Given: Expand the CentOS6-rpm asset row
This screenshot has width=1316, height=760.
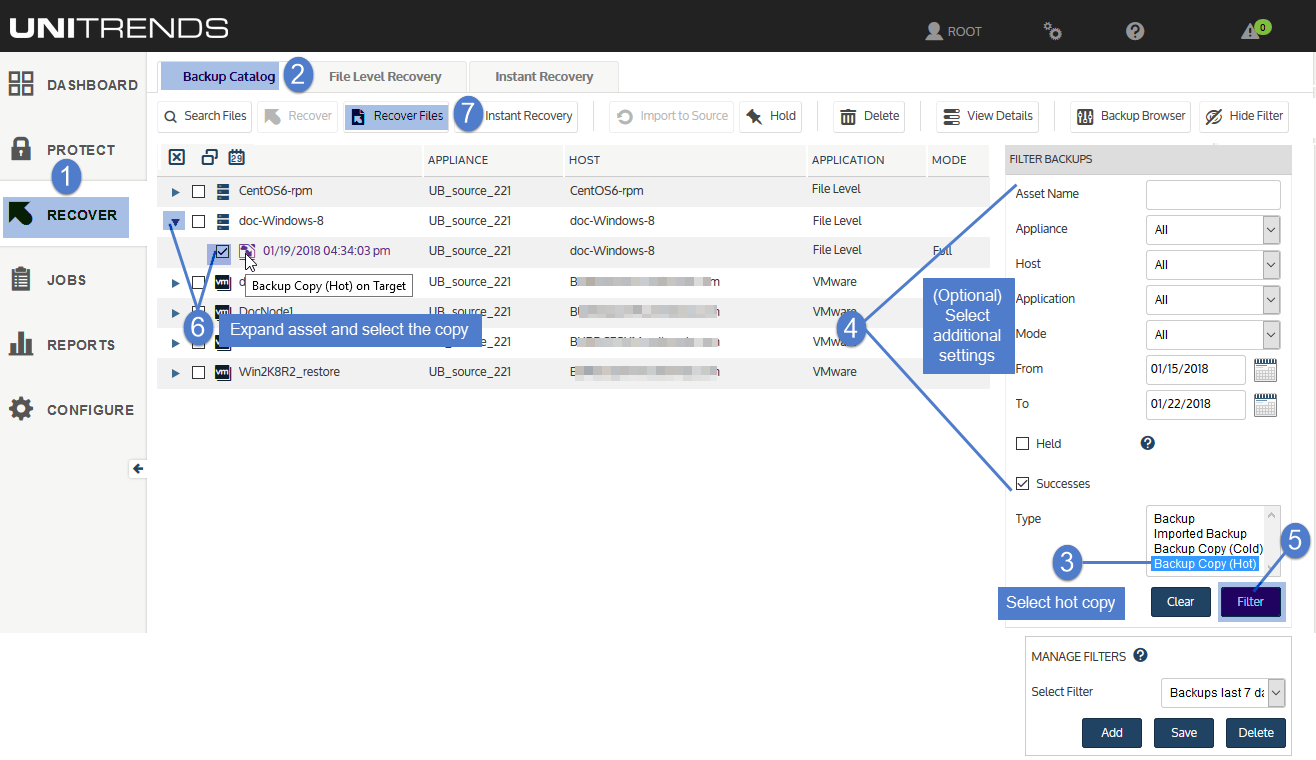Looking at the screenshot, I should click(176, 191).
